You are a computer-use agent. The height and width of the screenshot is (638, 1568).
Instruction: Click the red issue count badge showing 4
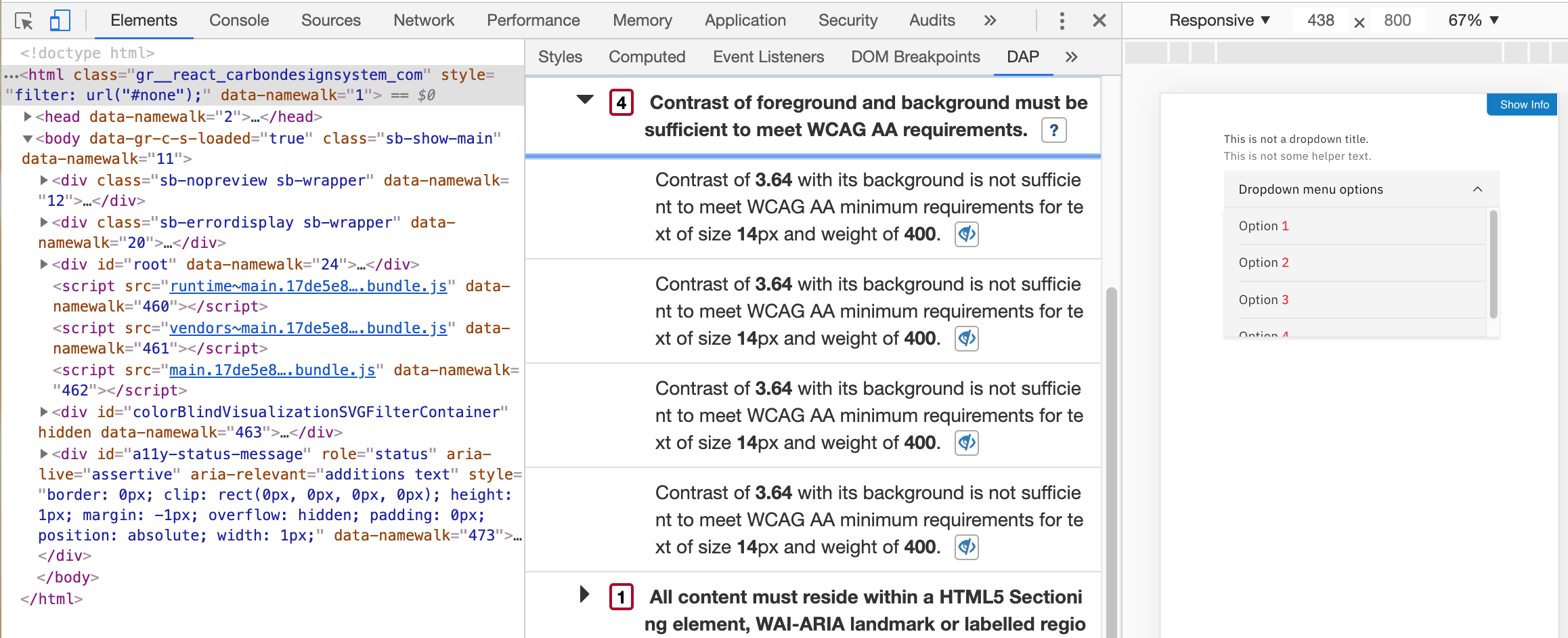click(x=620, y=104)
